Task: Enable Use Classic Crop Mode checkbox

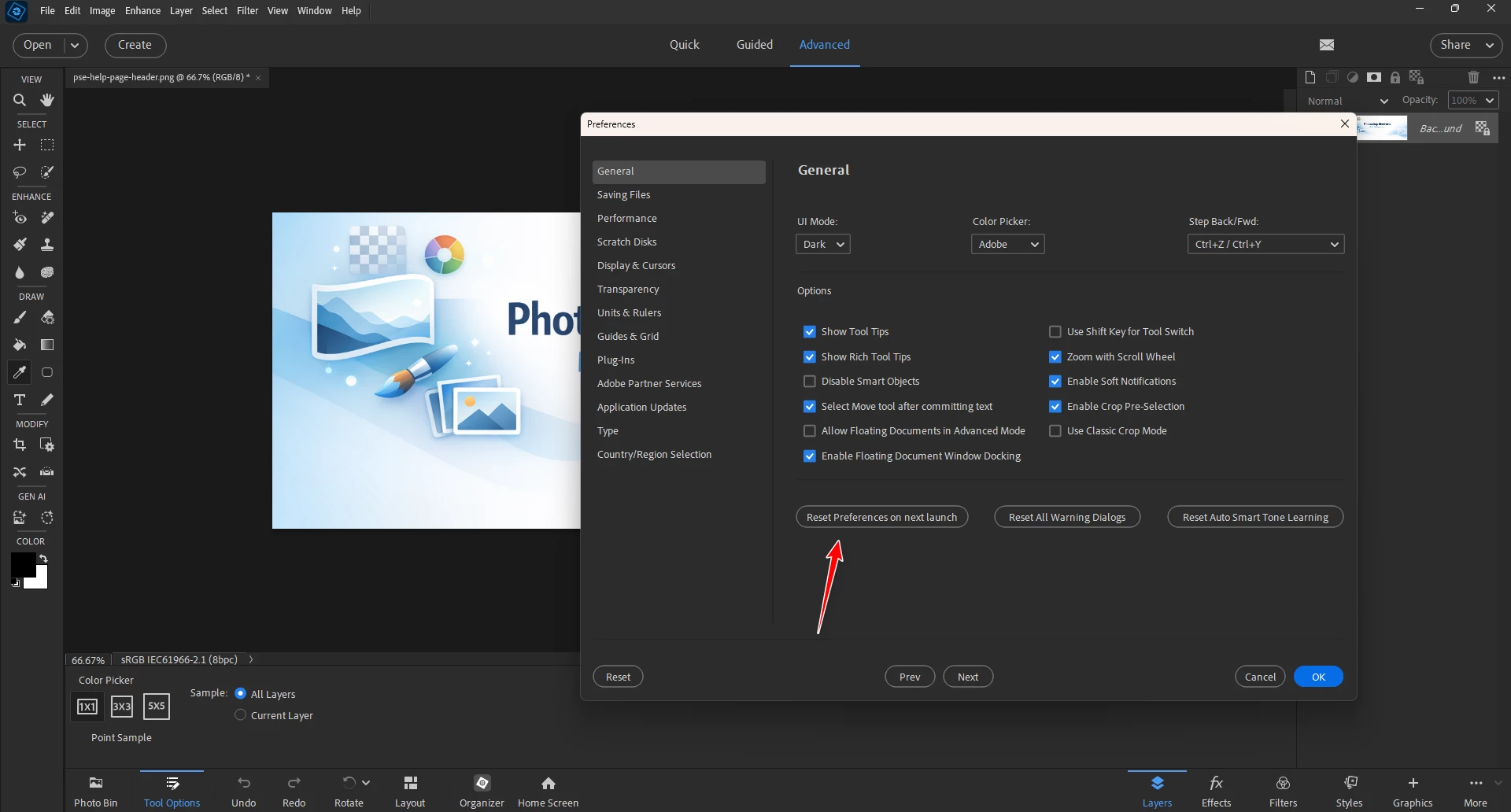Action: pyautogui.click(x=1055, y=431)
